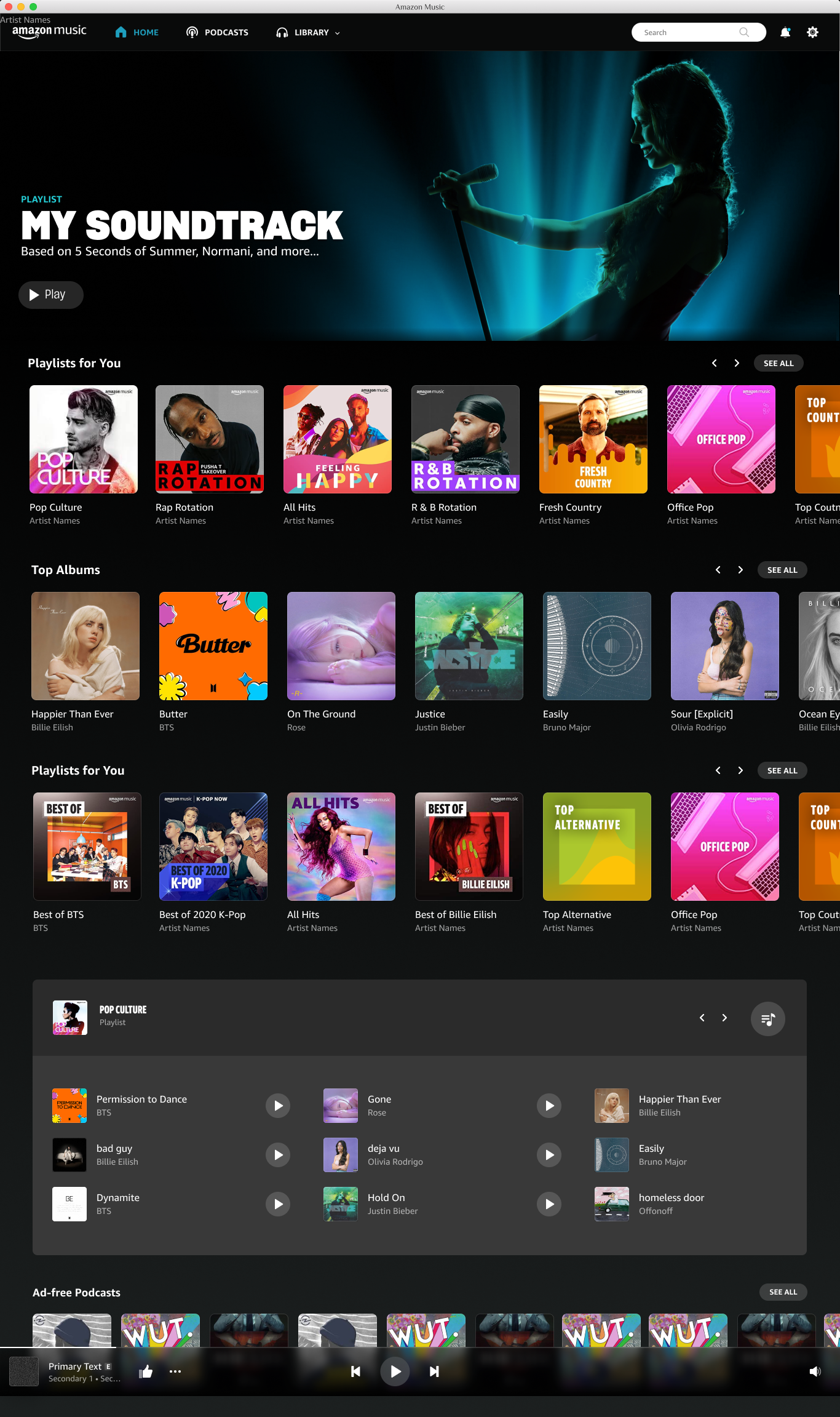Open Easily album by Bruno Major
The image size is (840, 1417).
(597, 646)
